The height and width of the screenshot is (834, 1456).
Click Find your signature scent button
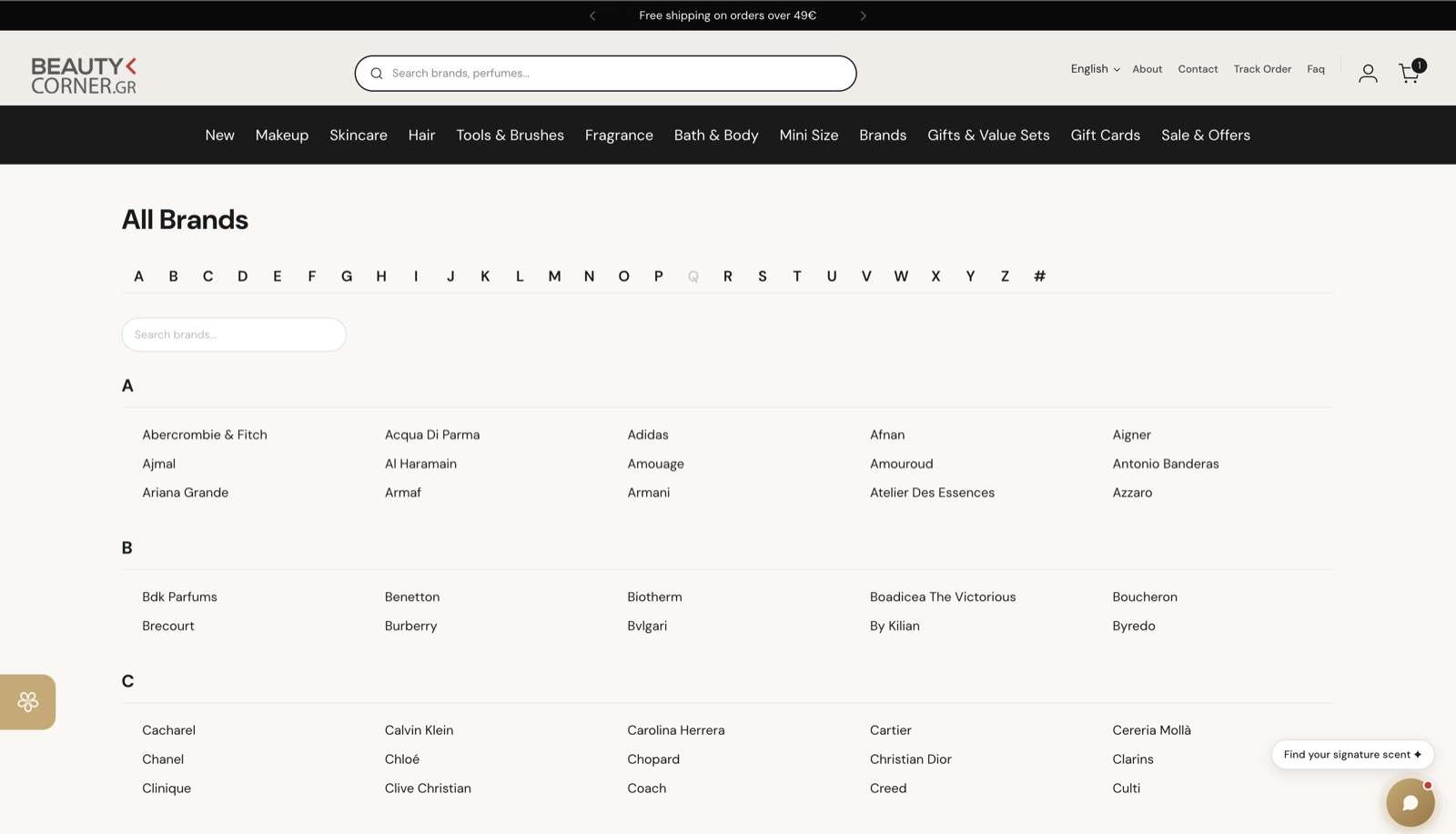coord(1352,755)
